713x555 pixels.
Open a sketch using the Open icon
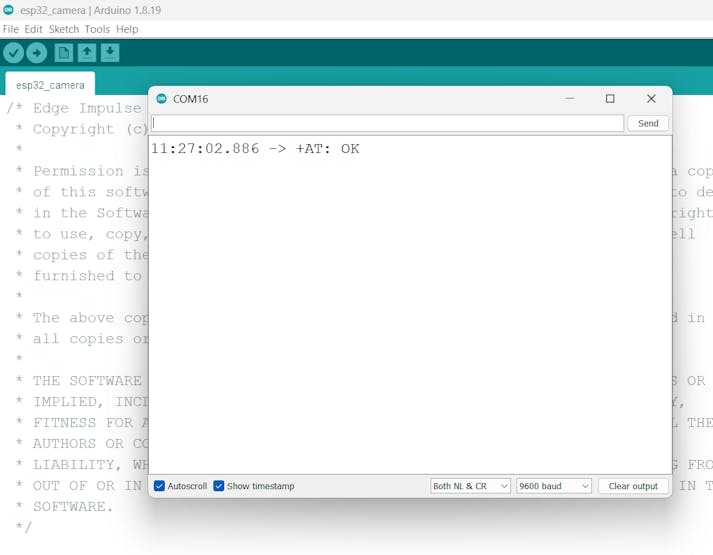(87, 53)
